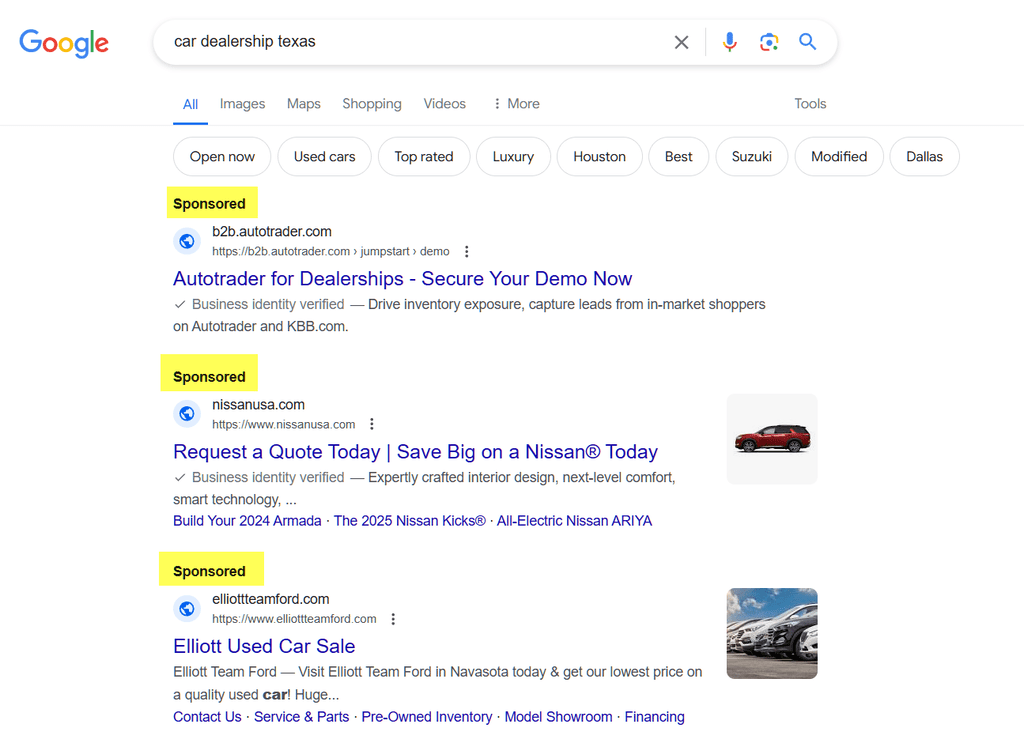Open the three-dot menu for the Elliott Ford ad

pos(393,619)
